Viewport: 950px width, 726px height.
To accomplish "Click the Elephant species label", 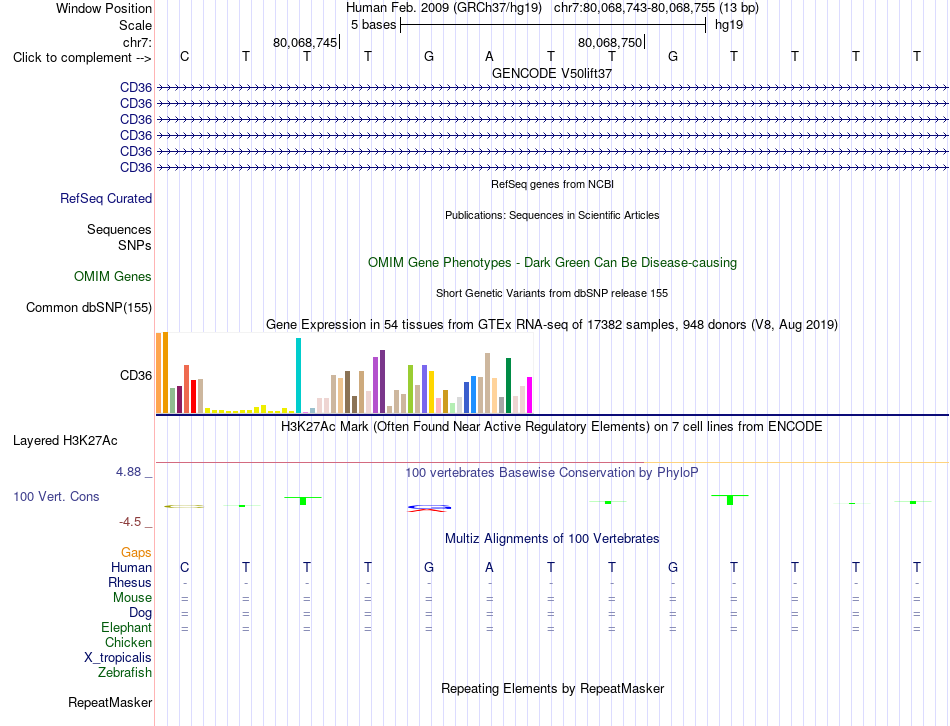I will [x=127, y=627].
